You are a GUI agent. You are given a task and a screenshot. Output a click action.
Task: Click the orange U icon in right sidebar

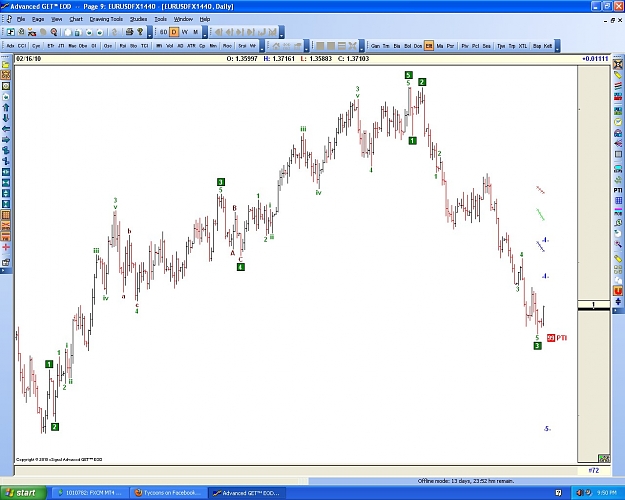pyautogui.click(x=618, y=291)
